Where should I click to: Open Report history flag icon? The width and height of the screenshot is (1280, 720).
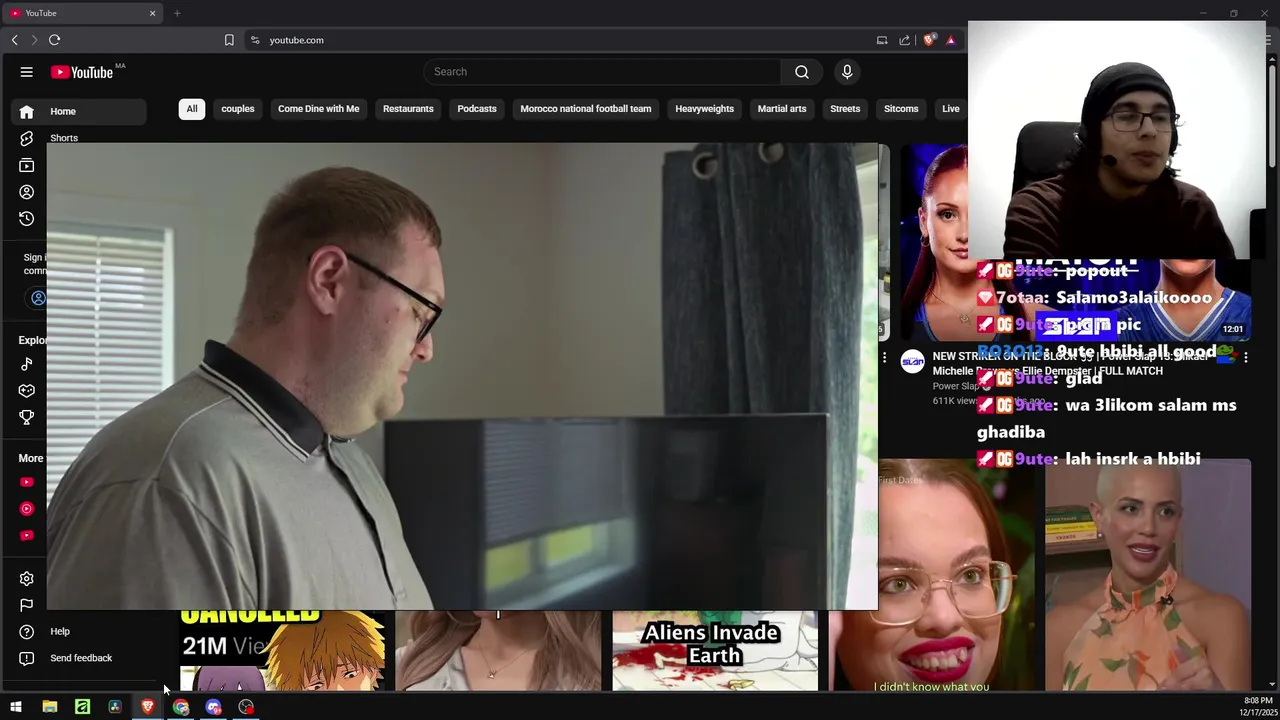coord(27,605)
